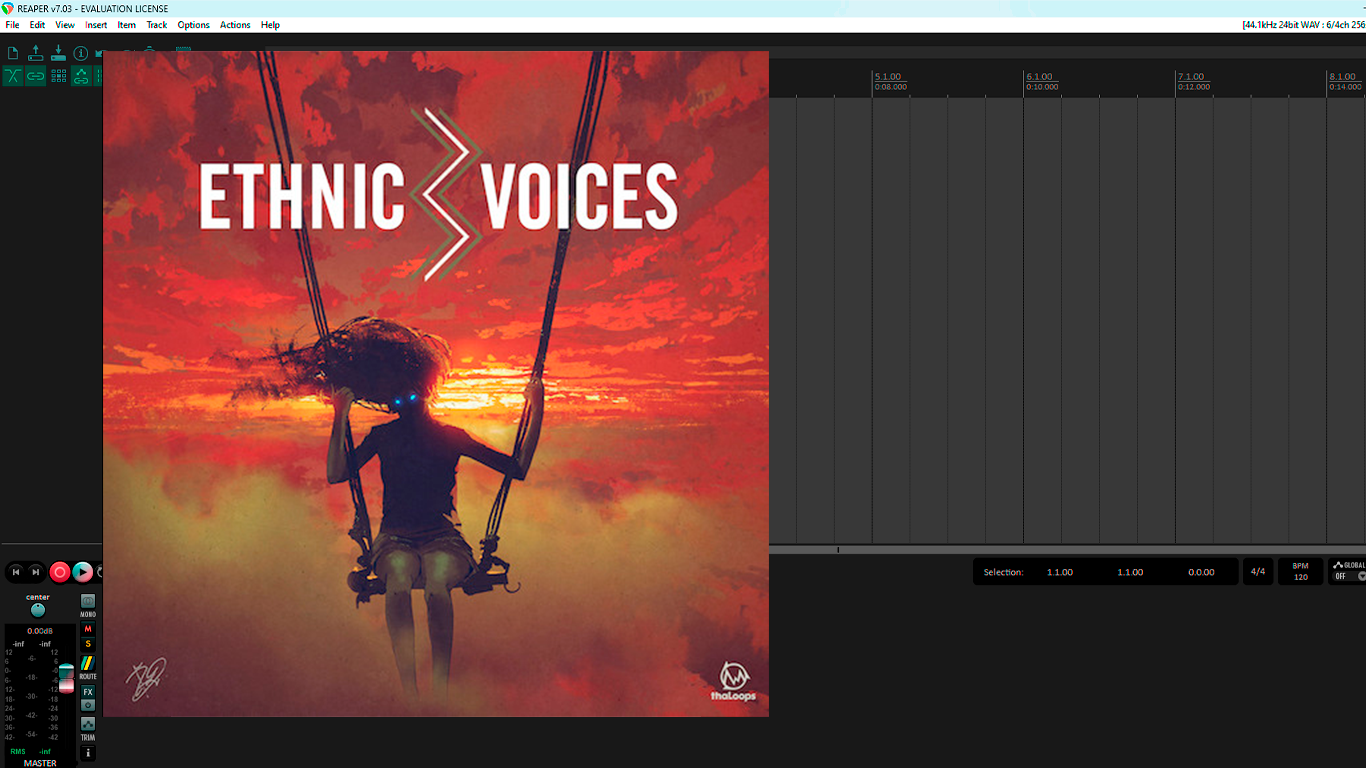
Task: Toggle item grouping chain-link button
Action: pos(36,76)
